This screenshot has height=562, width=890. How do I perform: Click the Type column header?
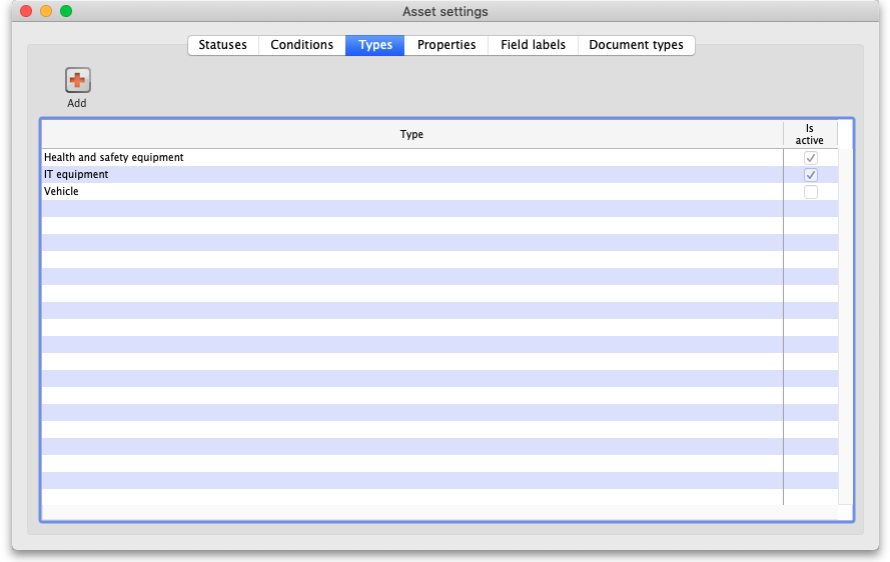coord(411,135)
